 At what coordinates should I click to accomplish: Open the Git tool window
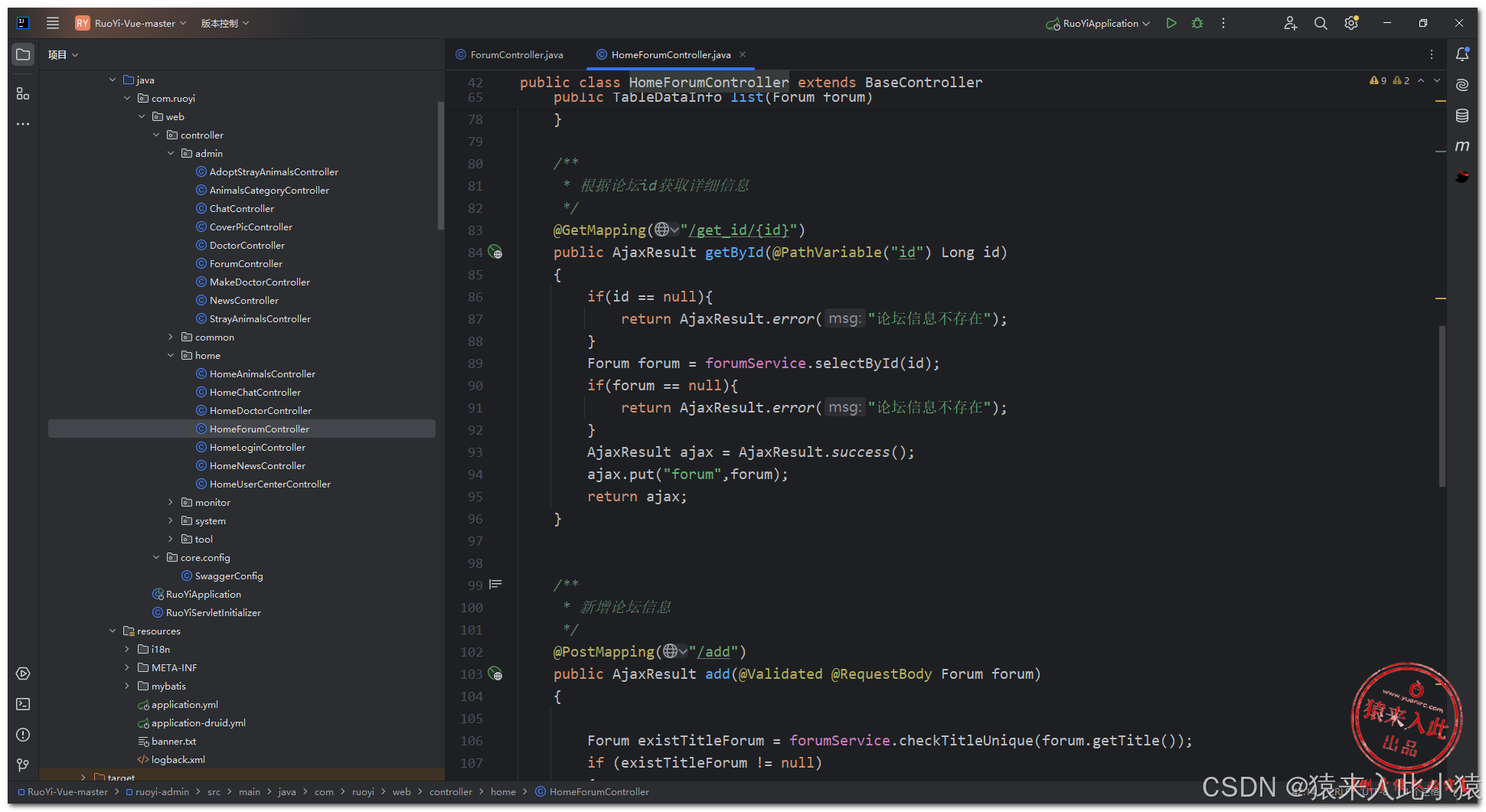click(x=23, y=765)
